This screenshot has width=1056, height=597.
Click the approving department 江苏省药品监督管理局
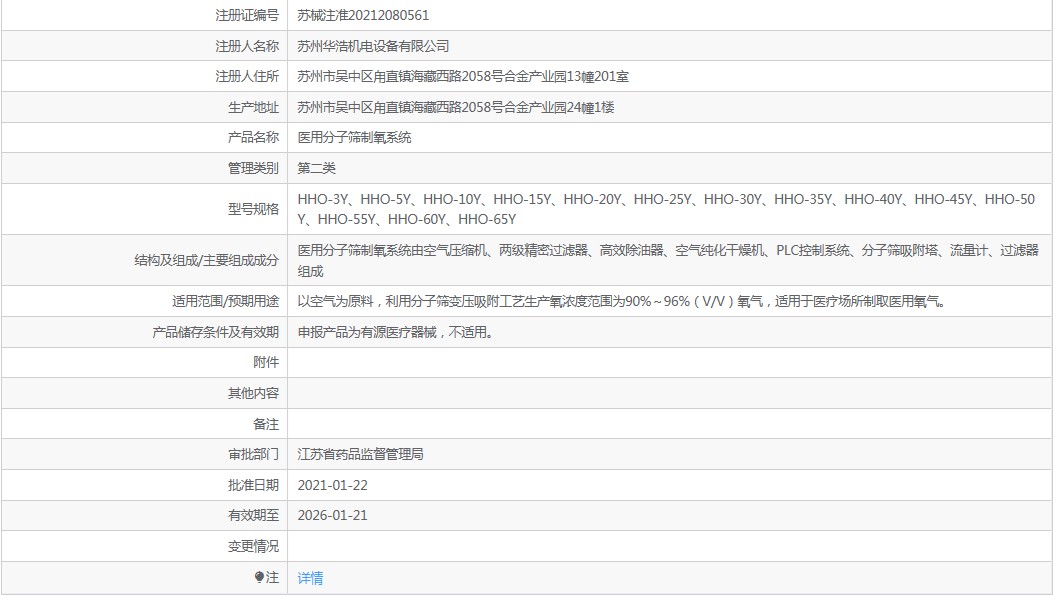[360, 454]
